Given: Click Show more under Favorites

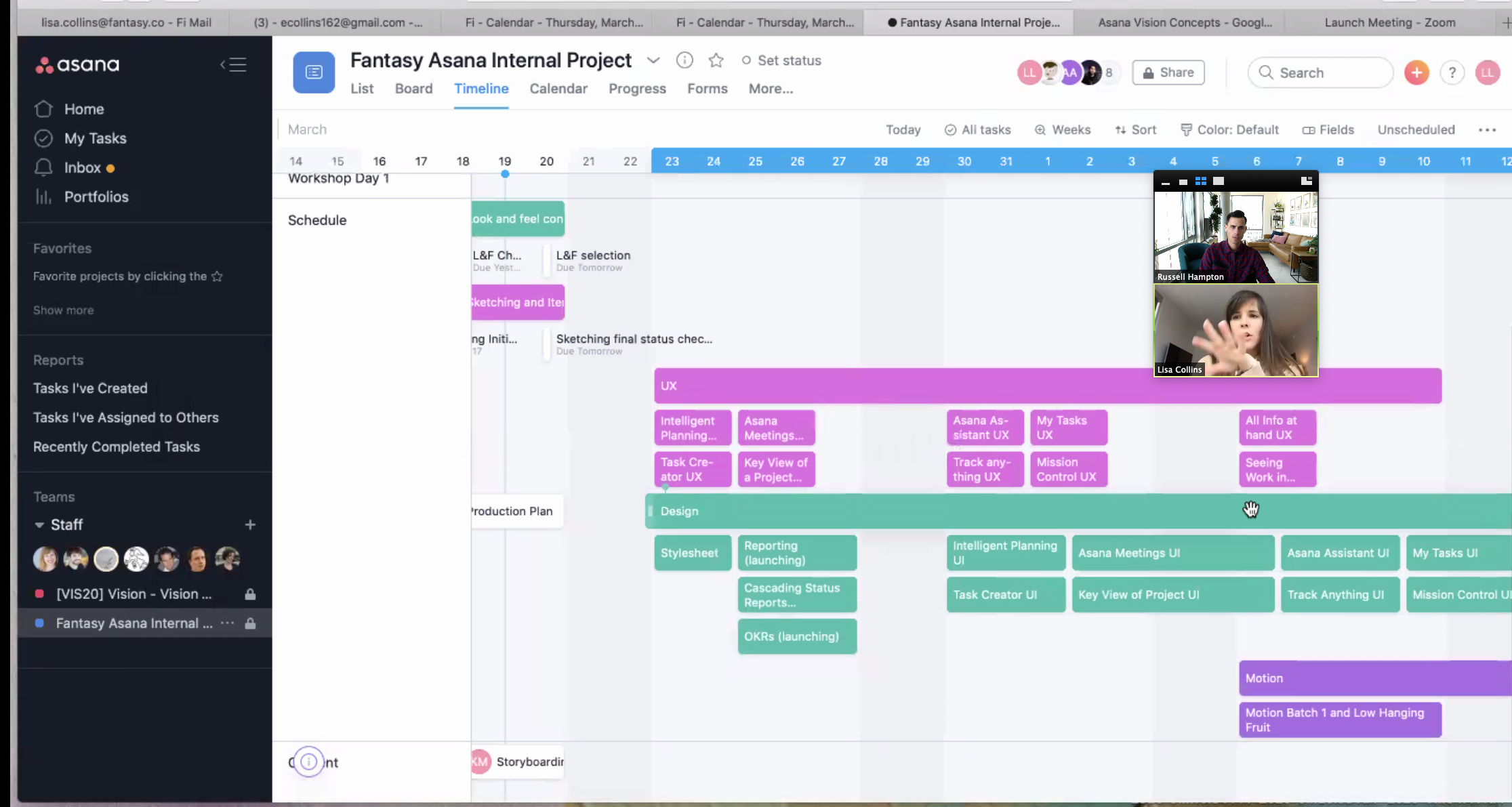Looking at the screenshot, I should point(64,310).
